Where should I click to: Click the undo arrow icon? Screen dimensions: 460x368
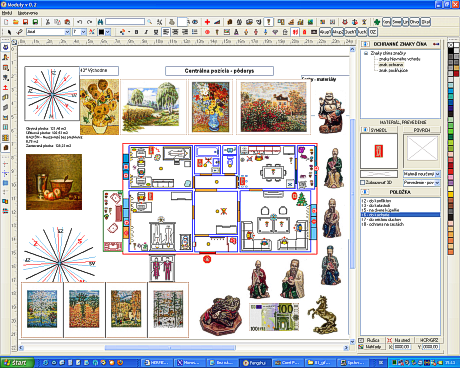coord(80,22)
